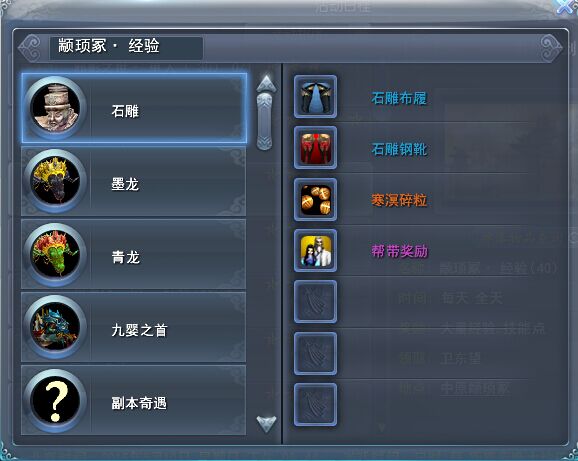Click the 石雕布履 item name link

click(399, 98)
